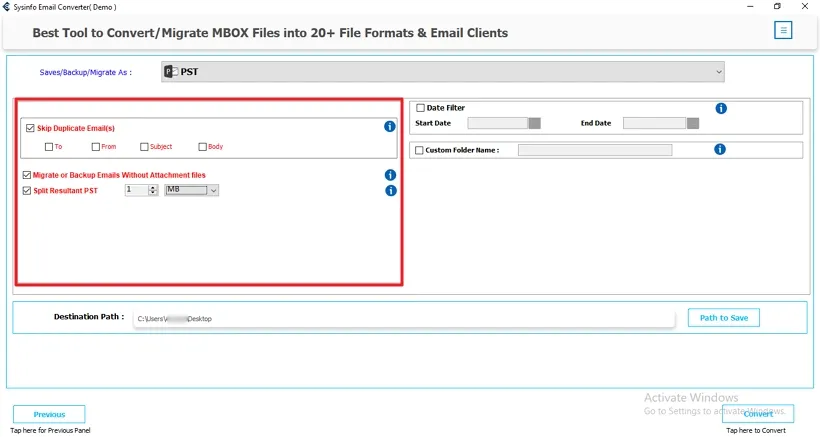
Task: Click the info icon beside Custom Folder Name
Action: click(x=720, y=150)
